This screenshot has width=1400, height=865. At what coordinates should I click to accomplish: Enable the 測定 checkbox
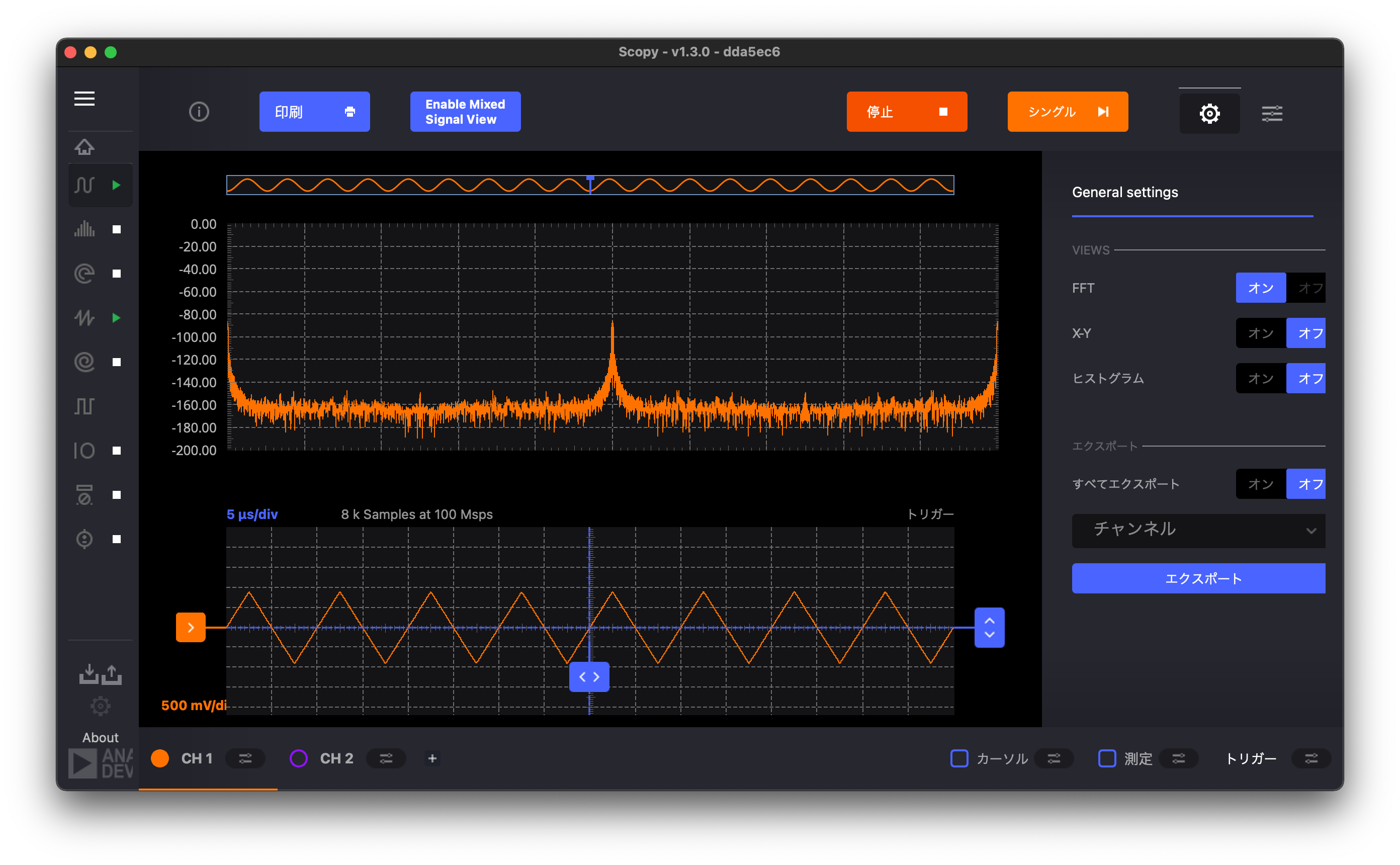click(x=1107, y=758)
